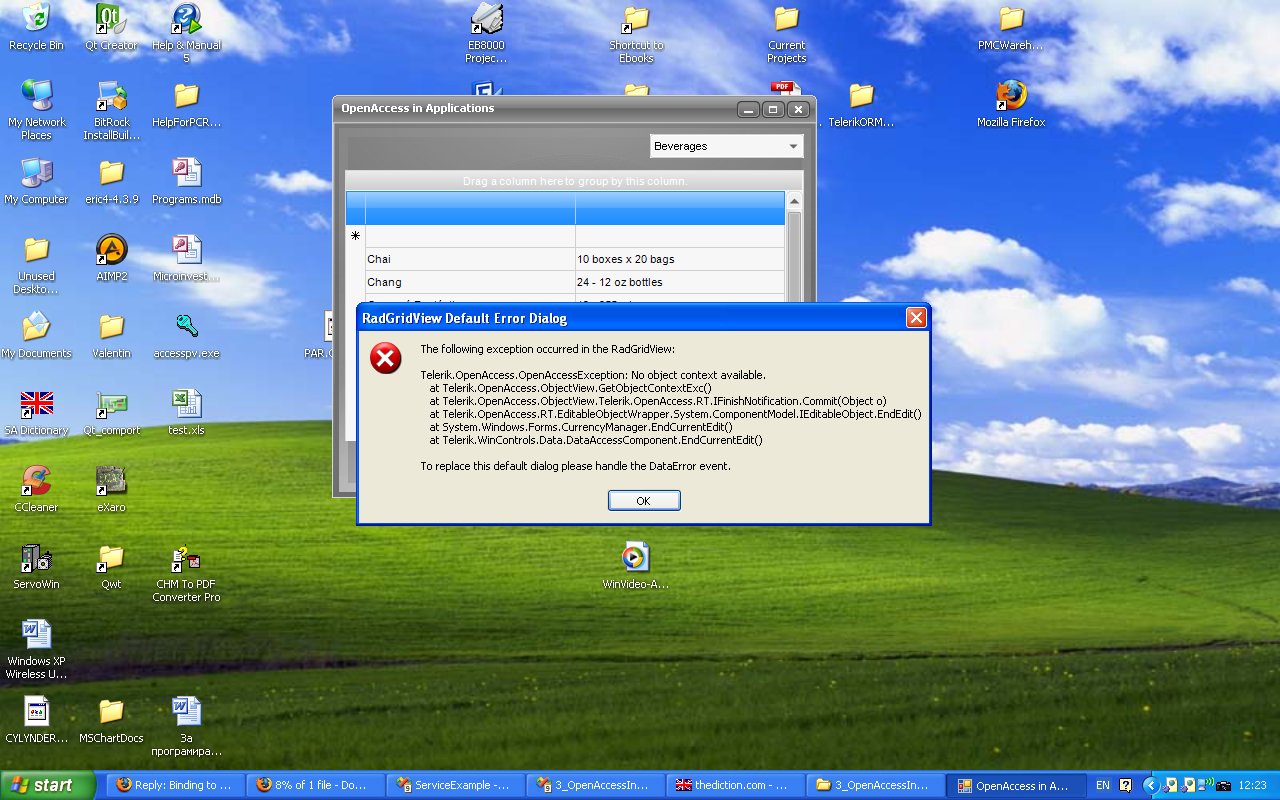Image resolution: width=1280 pixels, height=800 pixels.
Task: Open the test.xls spreadsheet
Action: point(186,412)
